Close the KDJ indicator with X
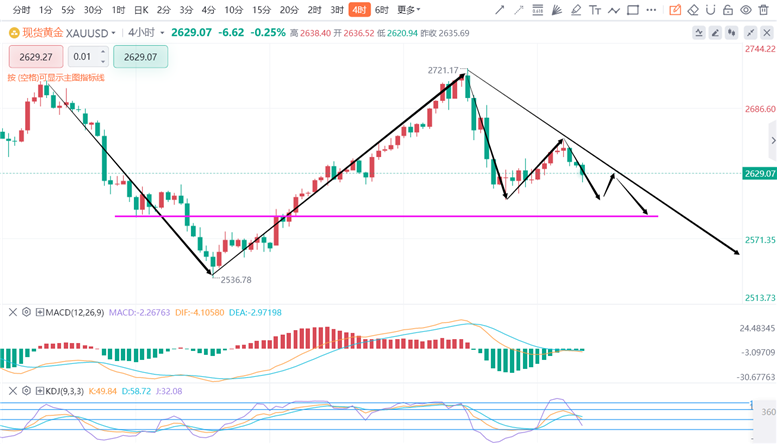The image size is (777, 444). pyautogui.click(x=13, y=391)
